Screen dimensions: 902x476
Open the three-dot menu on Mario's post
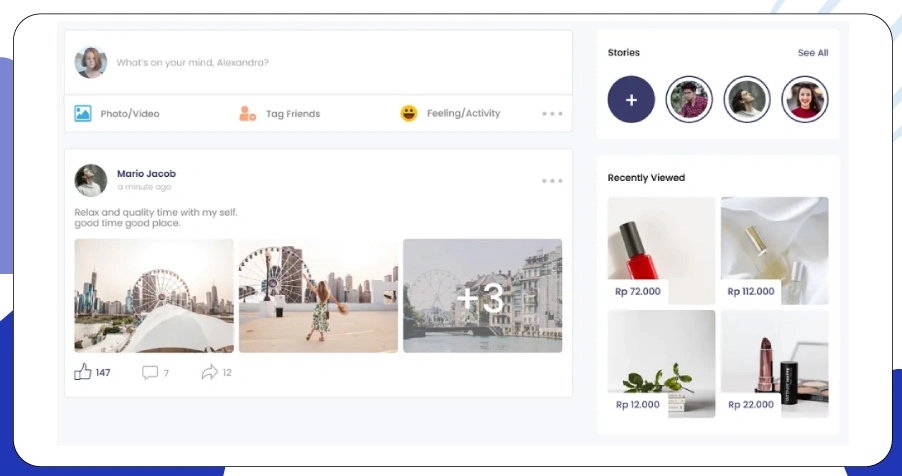coord(552,181)
